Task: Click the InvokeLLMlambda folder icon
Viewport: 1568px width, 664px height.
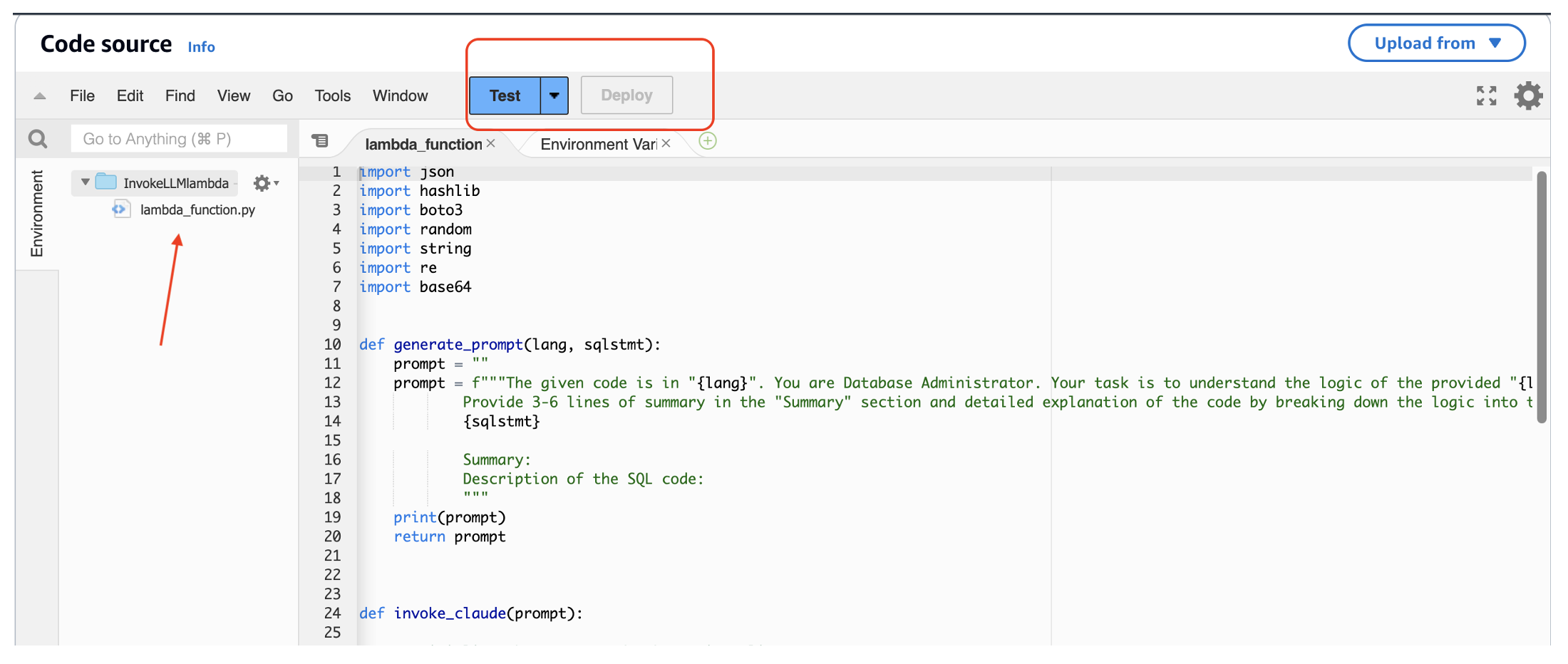Action: [x=105, y=181]
